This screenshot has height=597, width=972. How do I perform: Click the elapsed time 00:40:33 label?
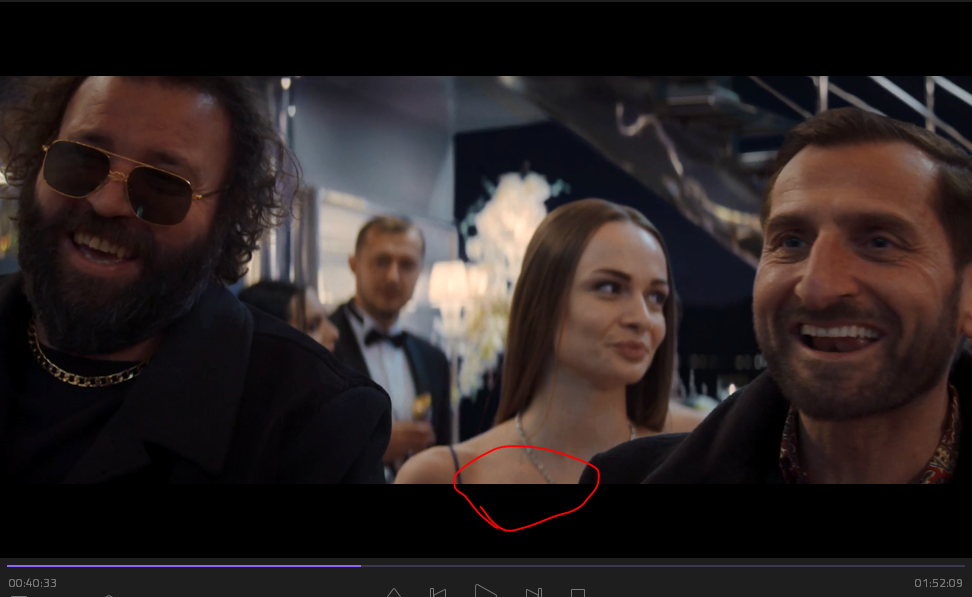(x=33, y=583)
